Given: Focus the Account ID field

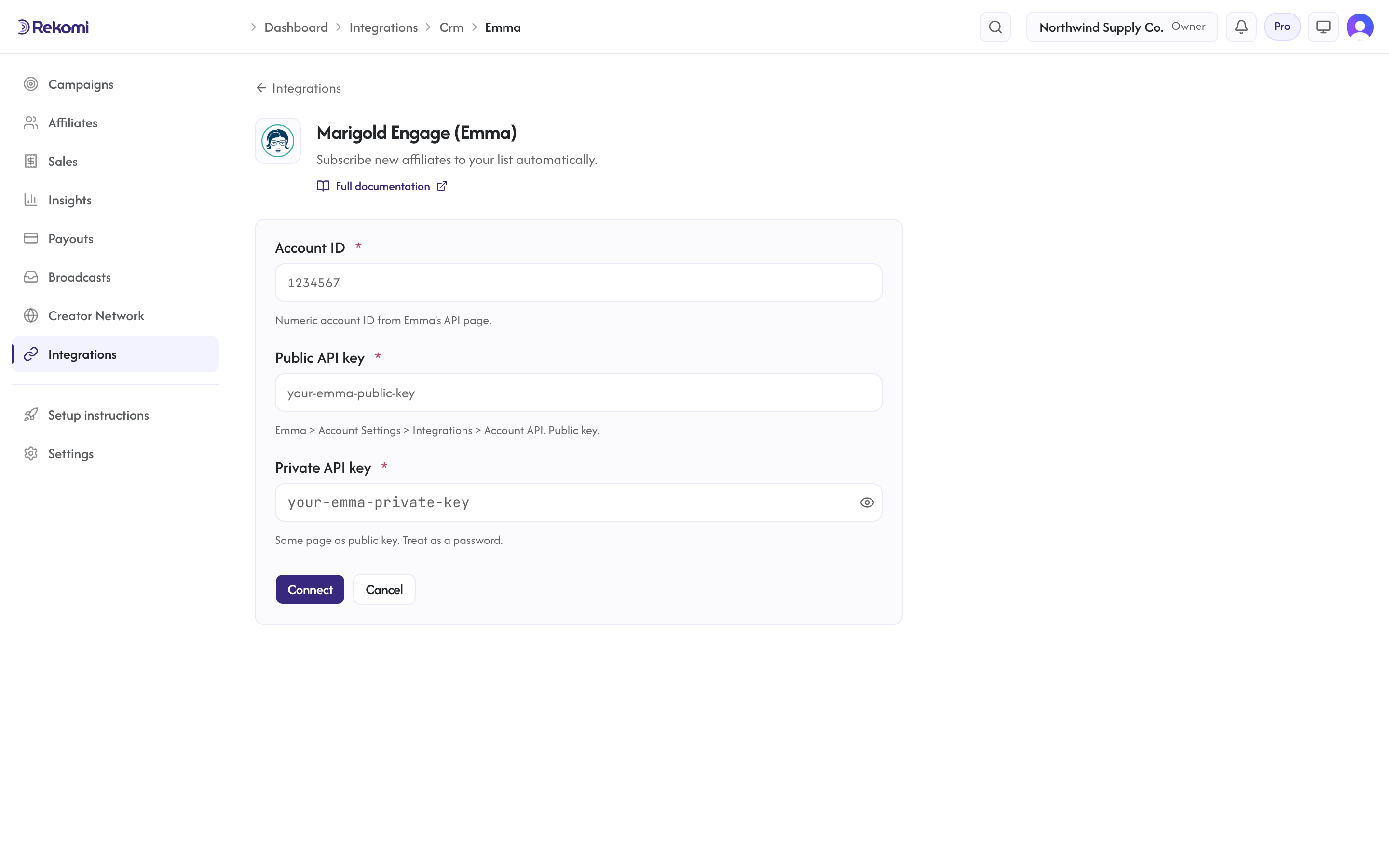Looking at the screenshot, I should [x=579, y=283].
